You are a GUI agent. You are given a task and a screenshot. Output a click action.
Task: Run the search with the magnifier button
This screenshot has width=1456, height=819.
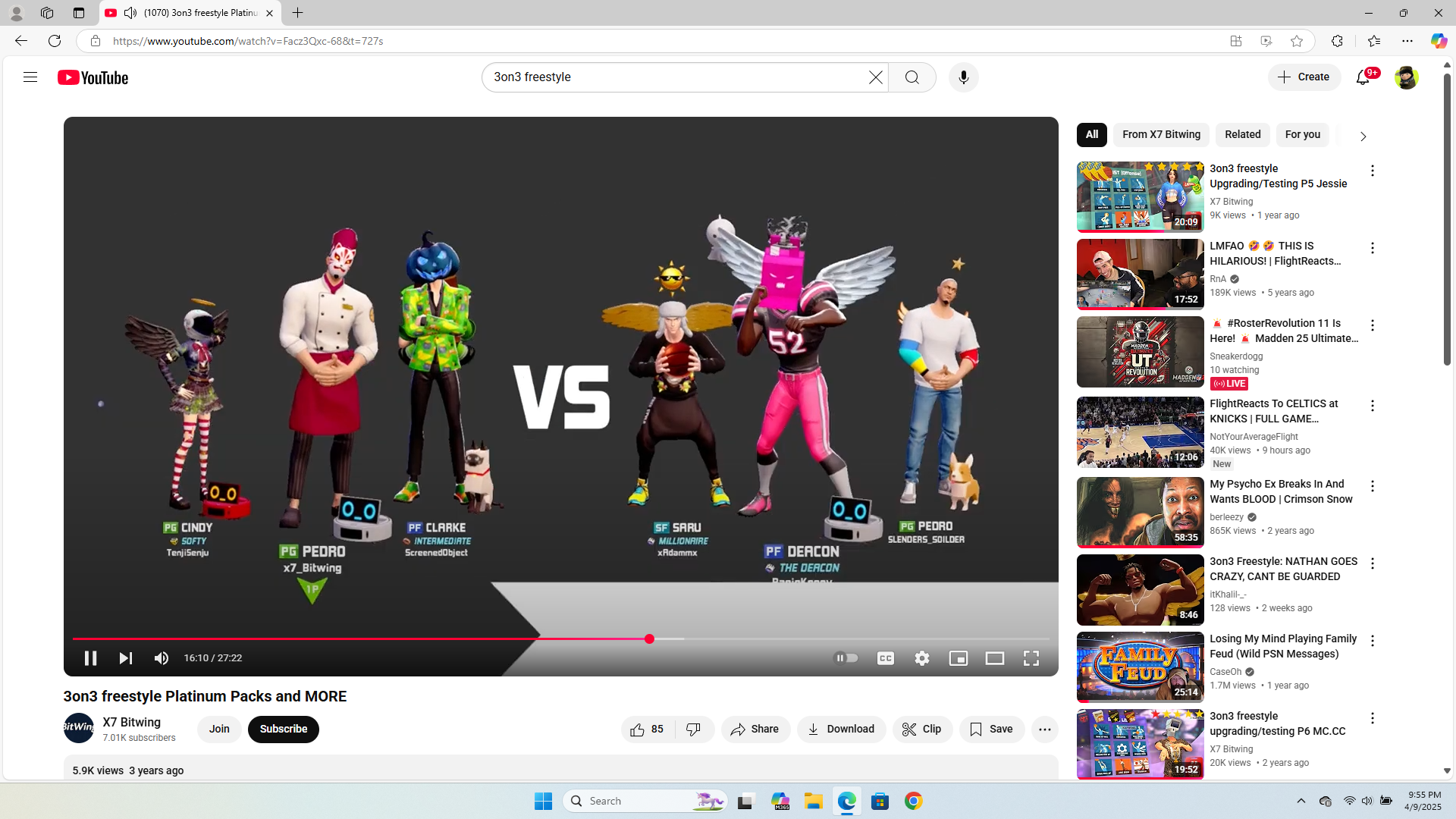coord(912,77)
